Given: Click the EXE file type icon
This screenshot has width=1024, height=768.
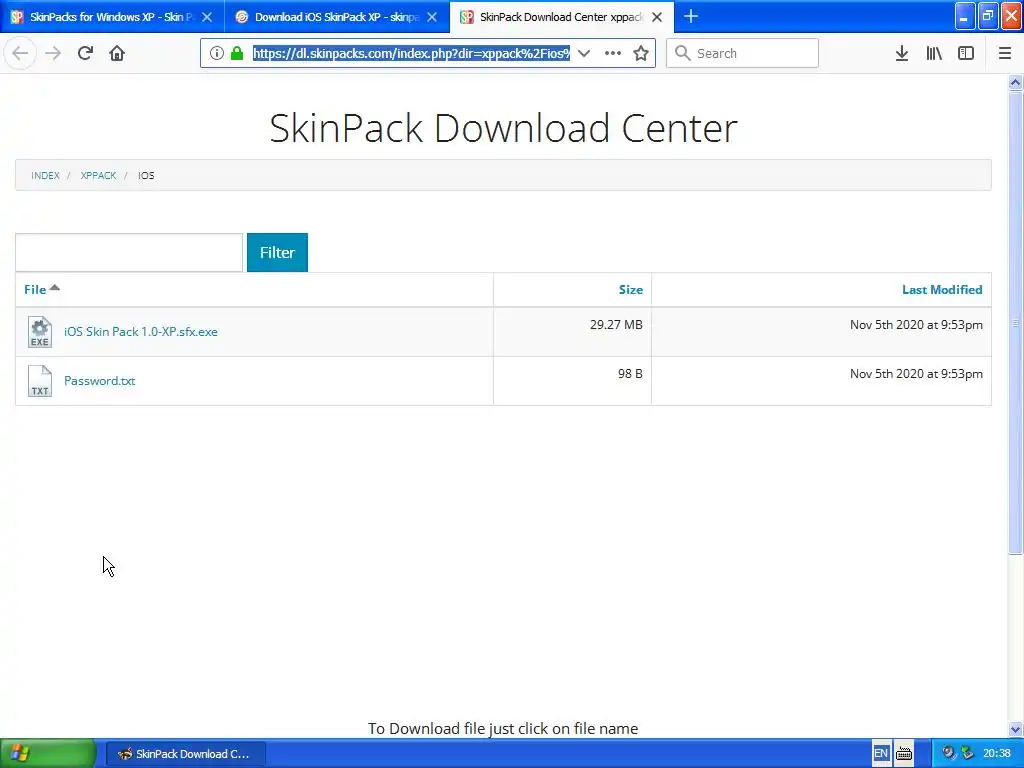Looking at the screenshot, I should click(x=40, y=332).
